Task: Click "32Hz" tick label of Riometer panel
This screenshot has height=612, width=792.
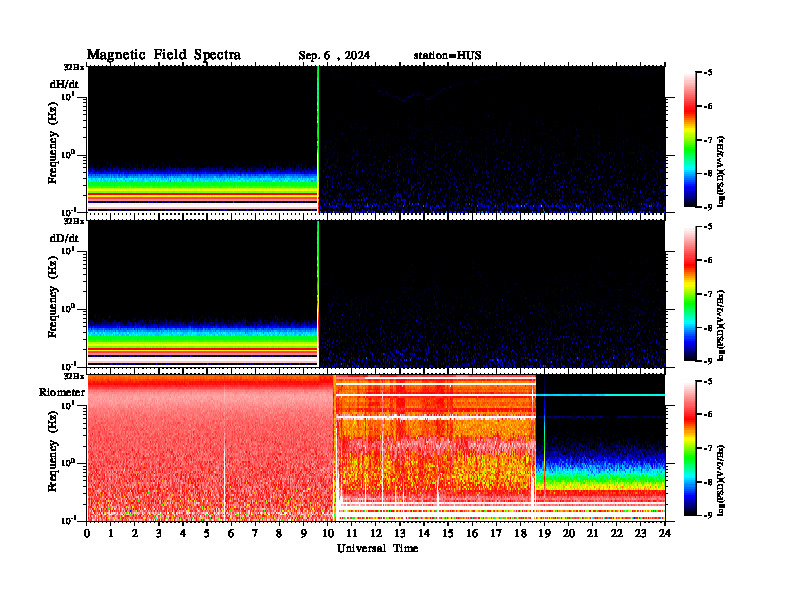Action: click(x=74, y=376)
